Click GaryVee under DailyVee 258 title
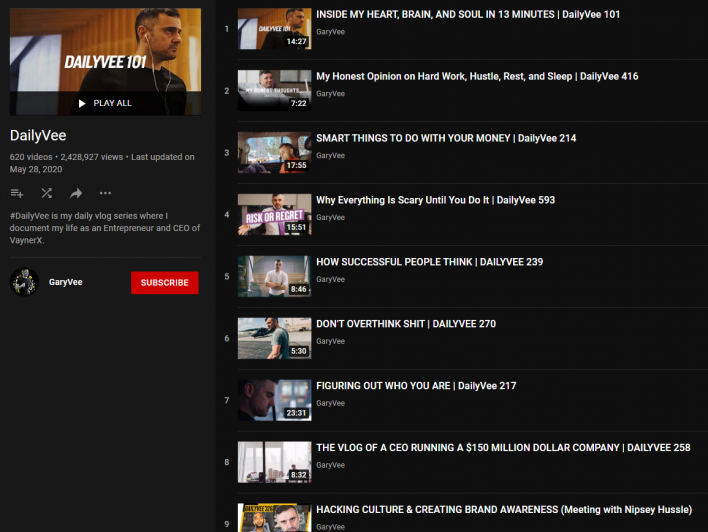Viewport: 708px width, 532px height. [x=331, y=465]
